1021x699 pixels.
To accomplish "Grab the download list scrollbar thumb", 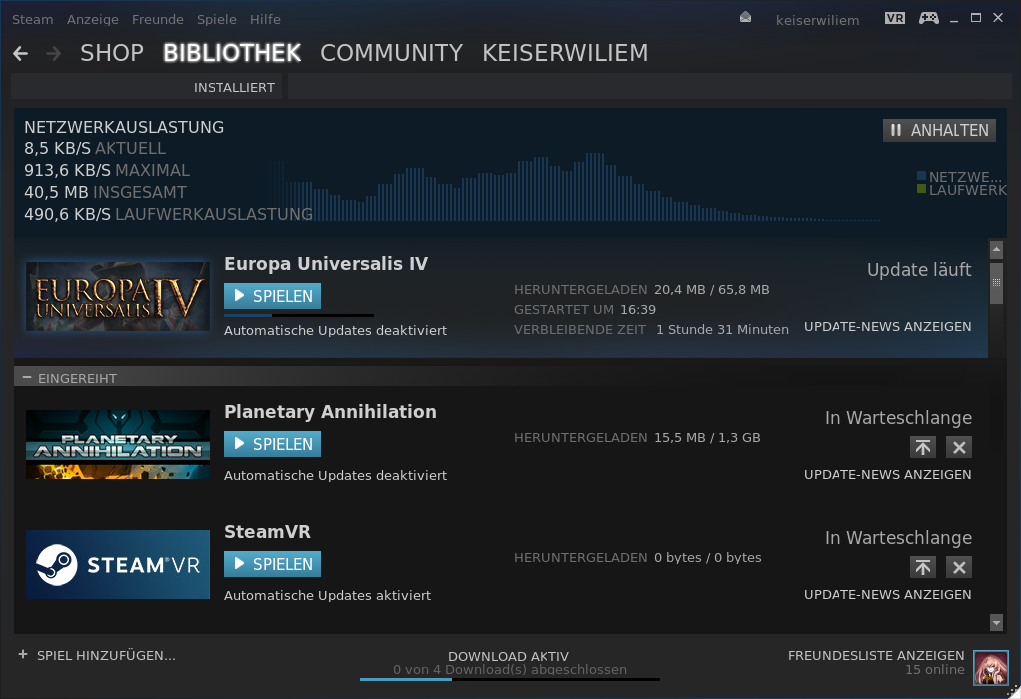I will pyautogui.click(x=996, y=283).
